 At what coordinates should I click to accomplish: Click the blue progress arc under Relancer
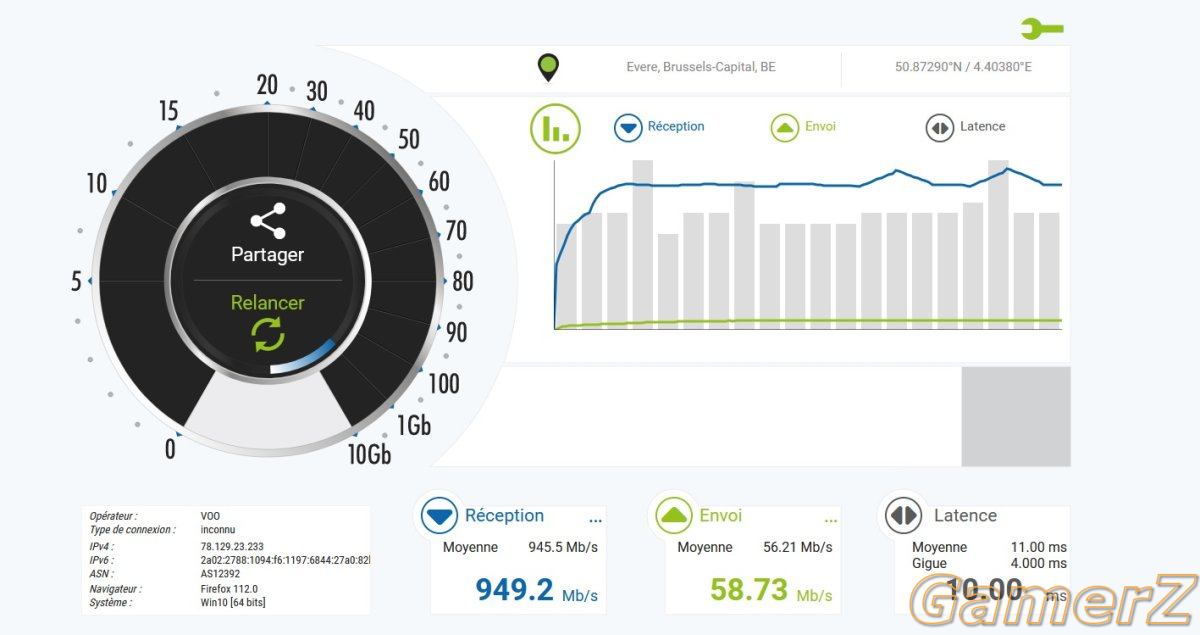(303, 359)
